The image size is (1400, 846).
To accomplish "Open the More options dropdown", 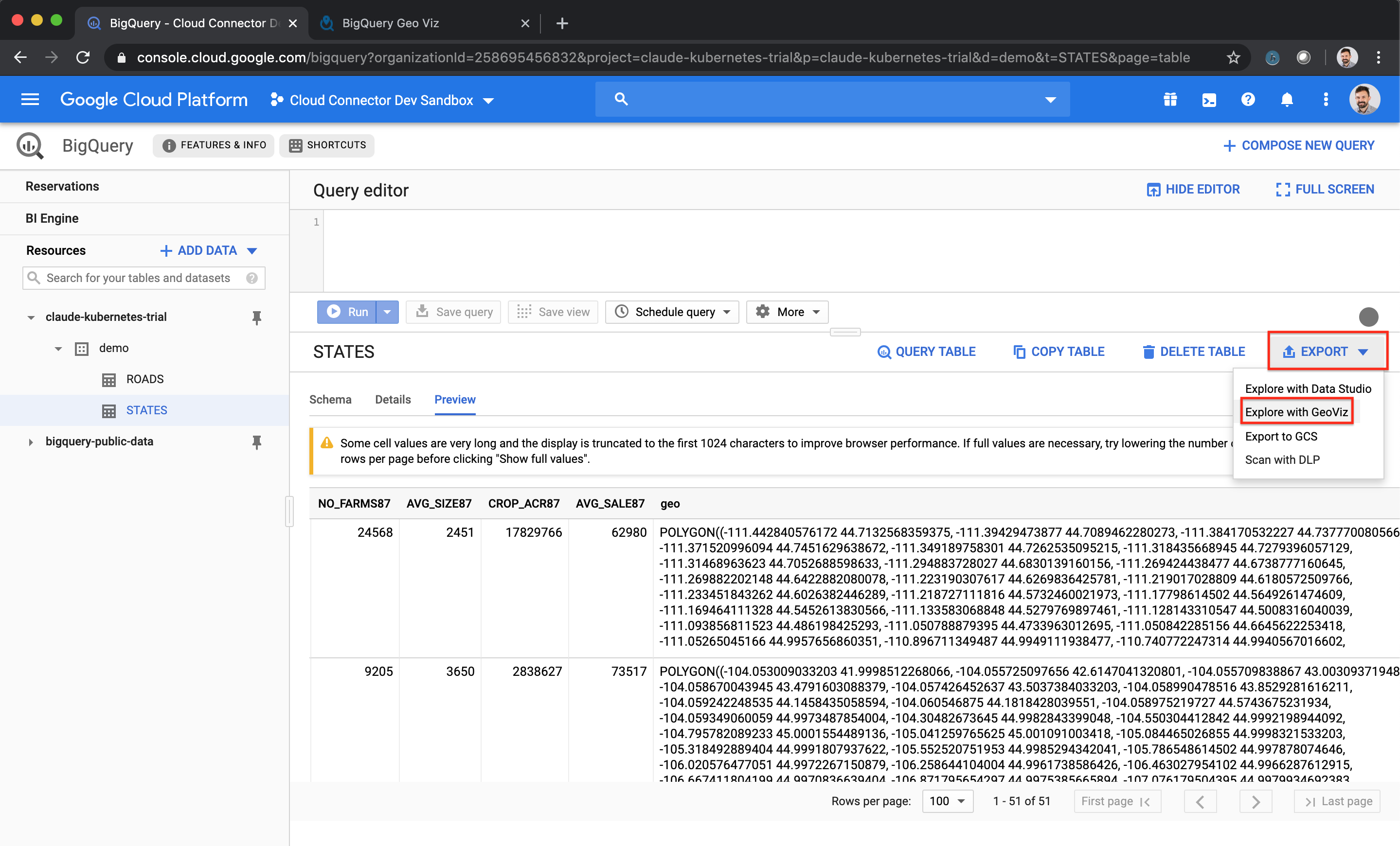I will pyautogui.click(x=787, y=312).
